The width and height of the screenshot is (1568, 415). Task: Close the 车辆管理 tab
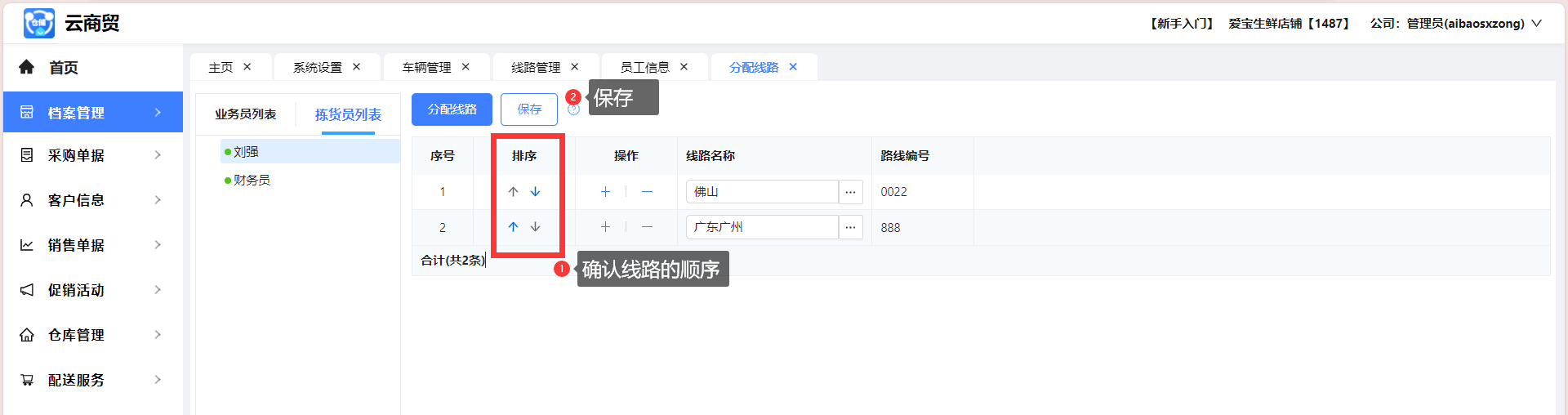465,67
